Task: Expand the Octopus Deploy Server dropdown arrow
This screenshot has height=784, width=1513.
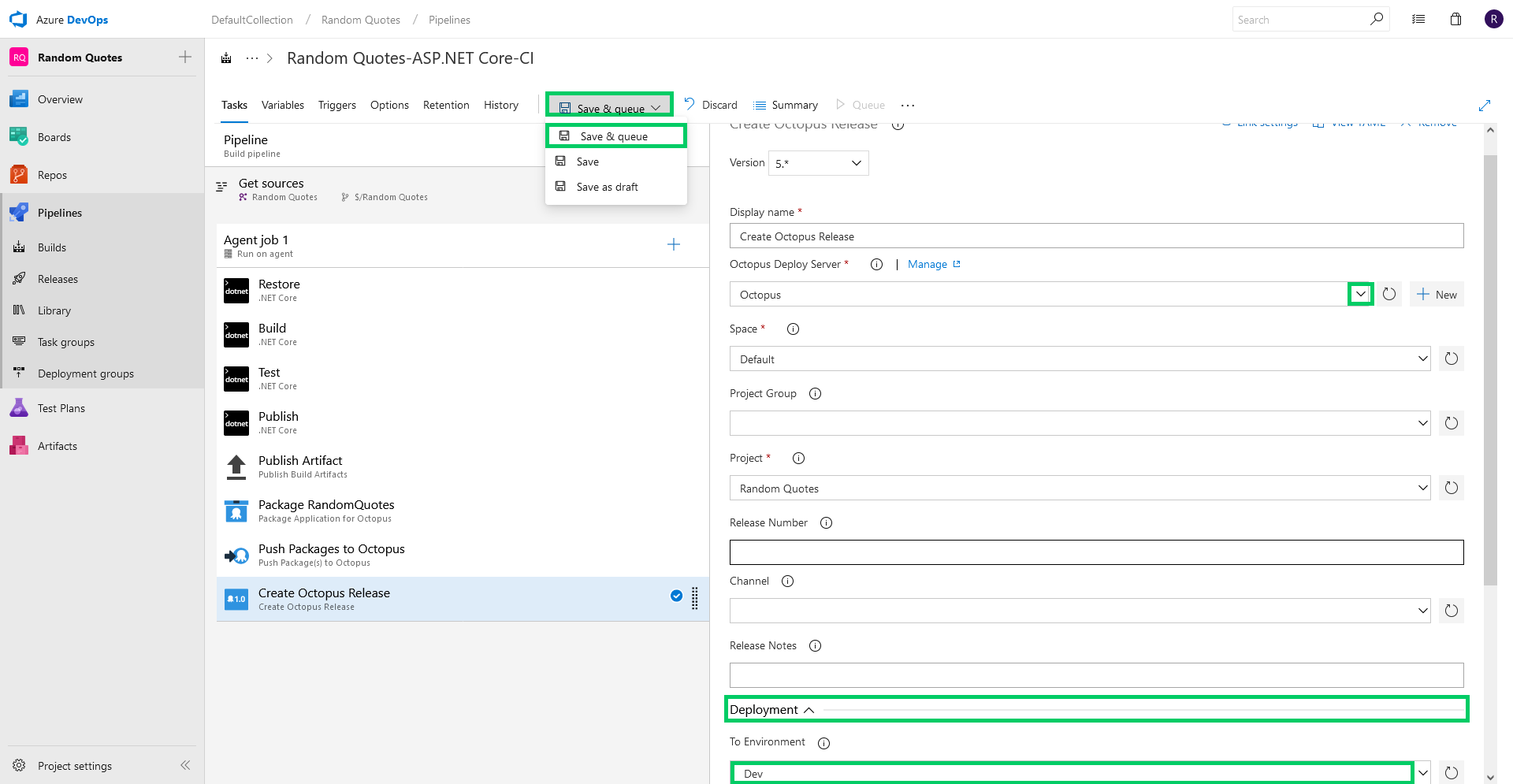Action: point(1361,294)
